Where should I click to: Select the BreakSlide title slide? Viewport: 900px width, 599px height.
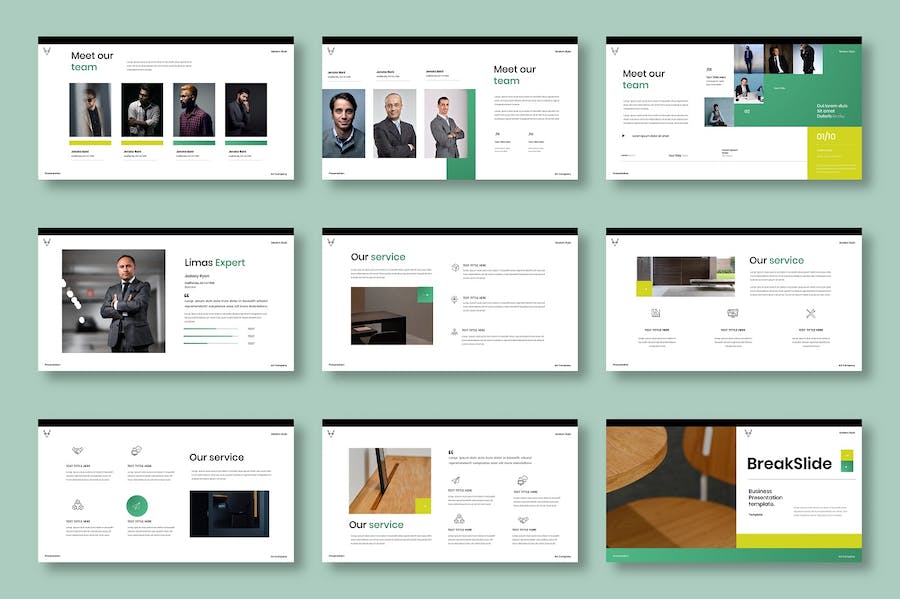pos(733,490)
